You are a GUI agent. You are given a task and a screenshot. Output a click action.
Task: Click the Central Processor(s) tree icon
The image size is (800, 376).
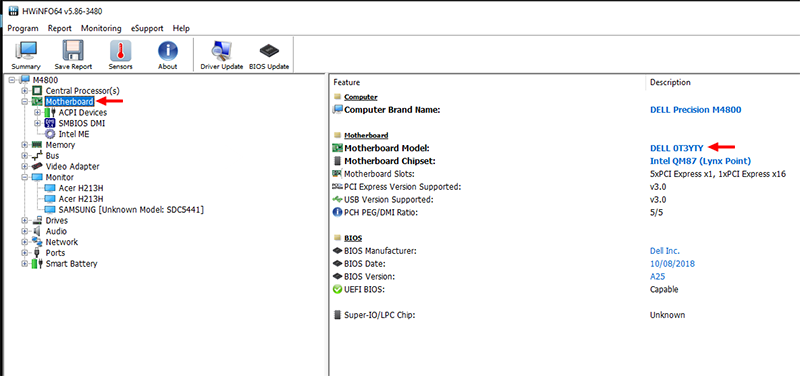coord(37,91)
